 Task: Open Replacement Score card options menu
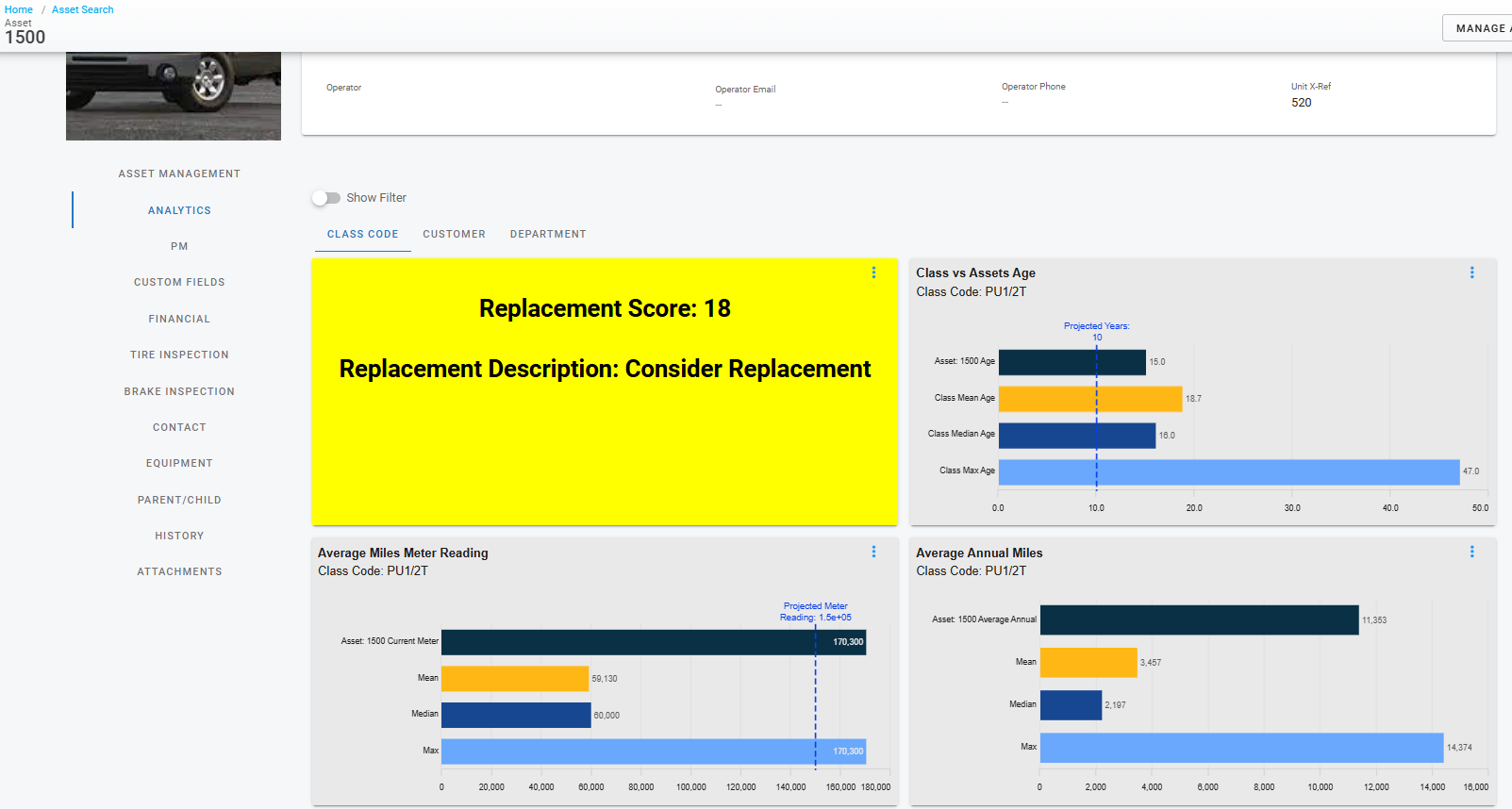tap(873, 272)
